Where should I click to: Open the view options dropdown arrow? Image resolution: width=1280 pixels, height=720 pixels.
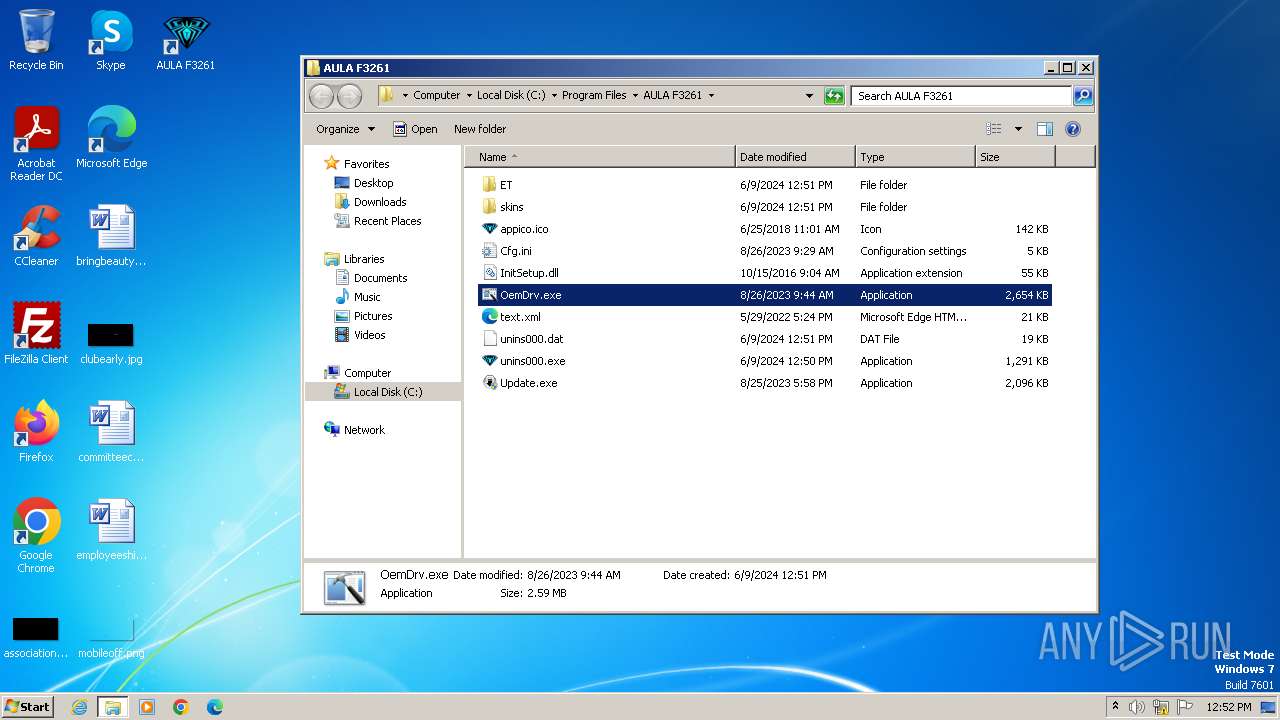1018,129
